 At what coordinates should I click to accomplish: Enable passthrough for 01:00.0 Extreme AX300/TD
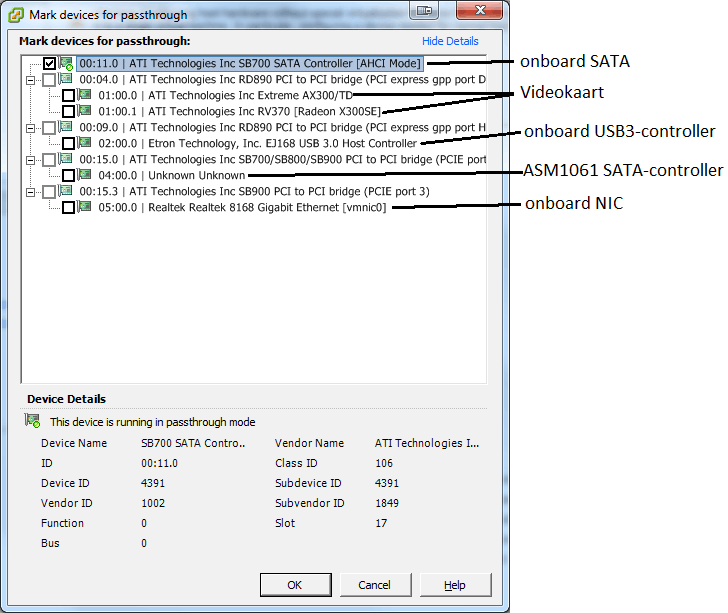(68, 95)
